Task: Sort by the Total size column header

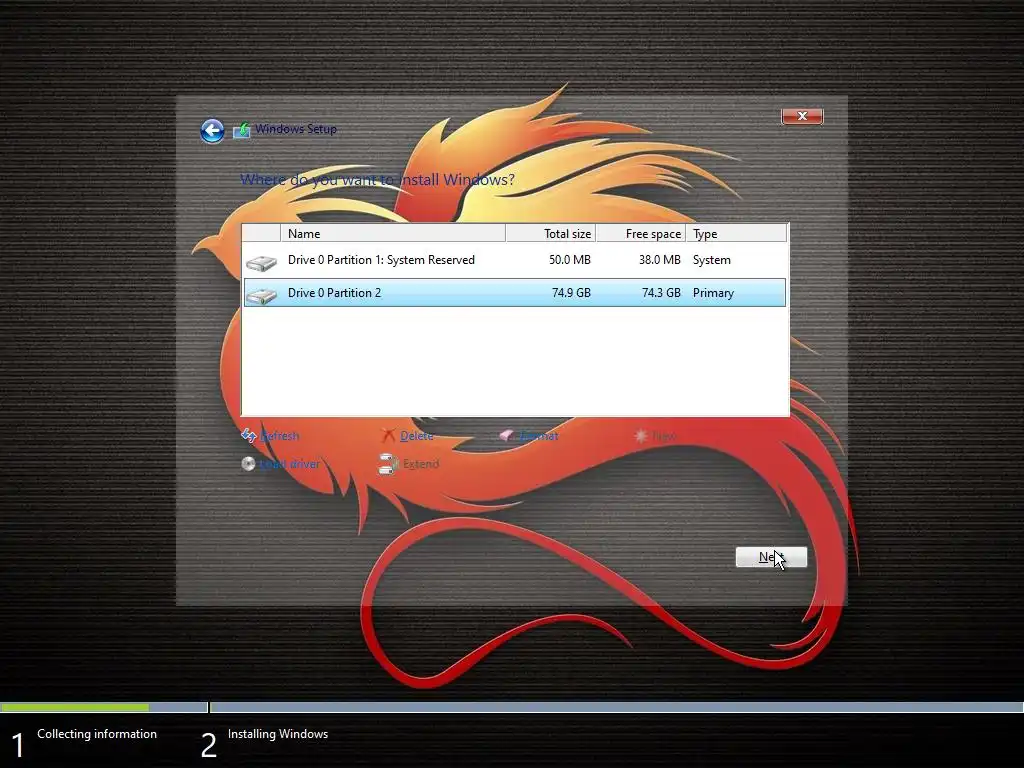Action: [551, 233]
